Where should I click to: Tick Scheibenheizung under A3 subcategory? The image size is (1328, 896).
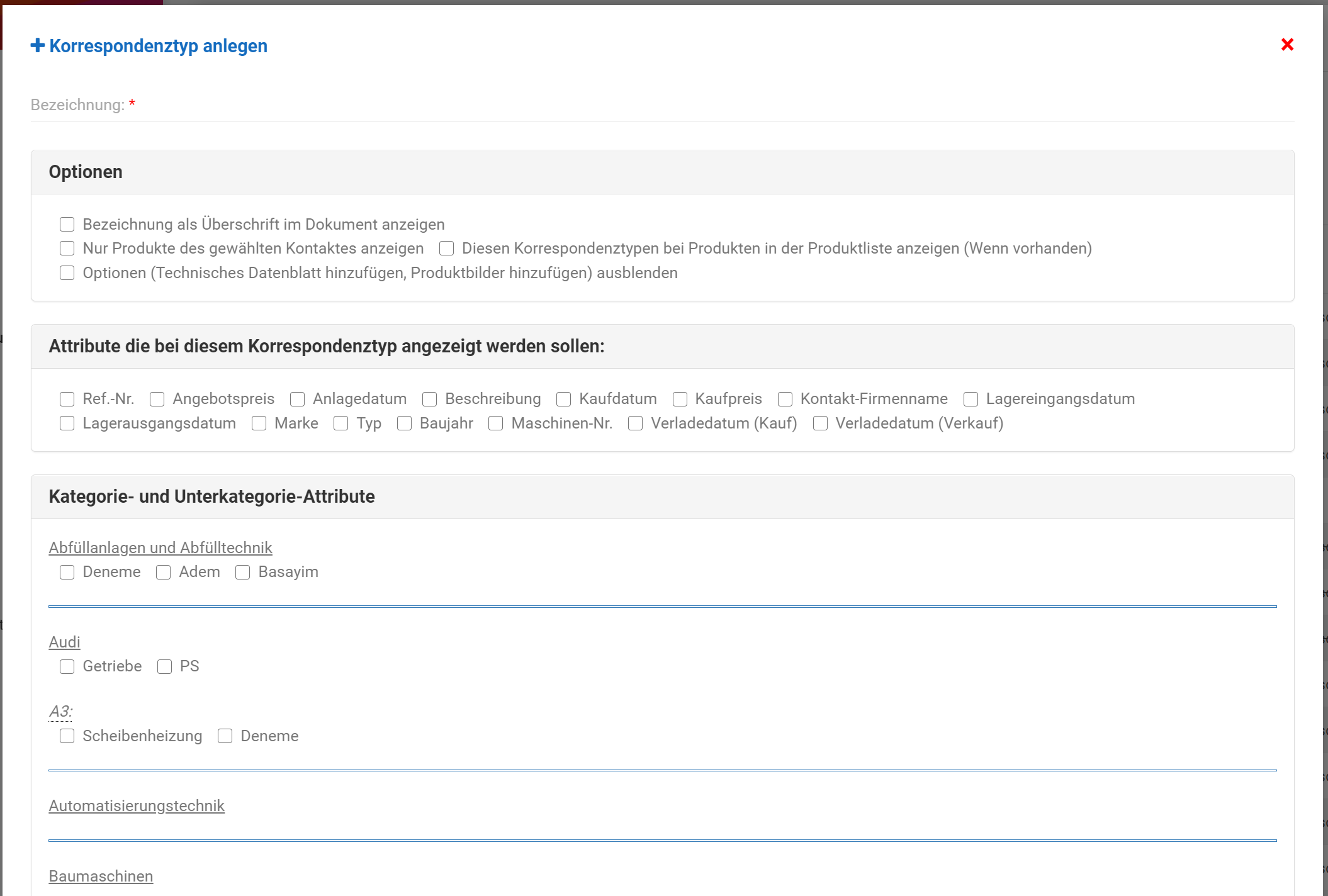click(x=67, y=736)
